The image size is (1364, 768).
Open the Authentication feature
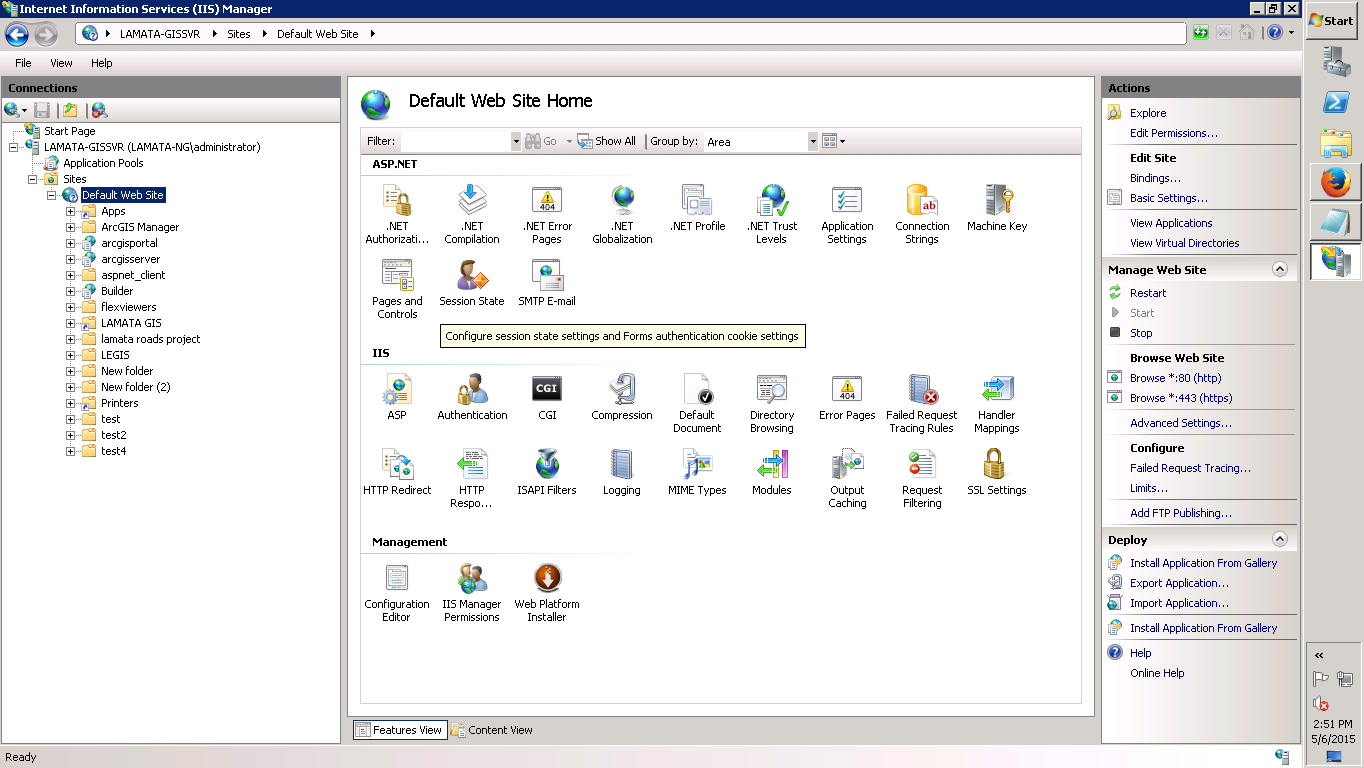coord(472,397)
